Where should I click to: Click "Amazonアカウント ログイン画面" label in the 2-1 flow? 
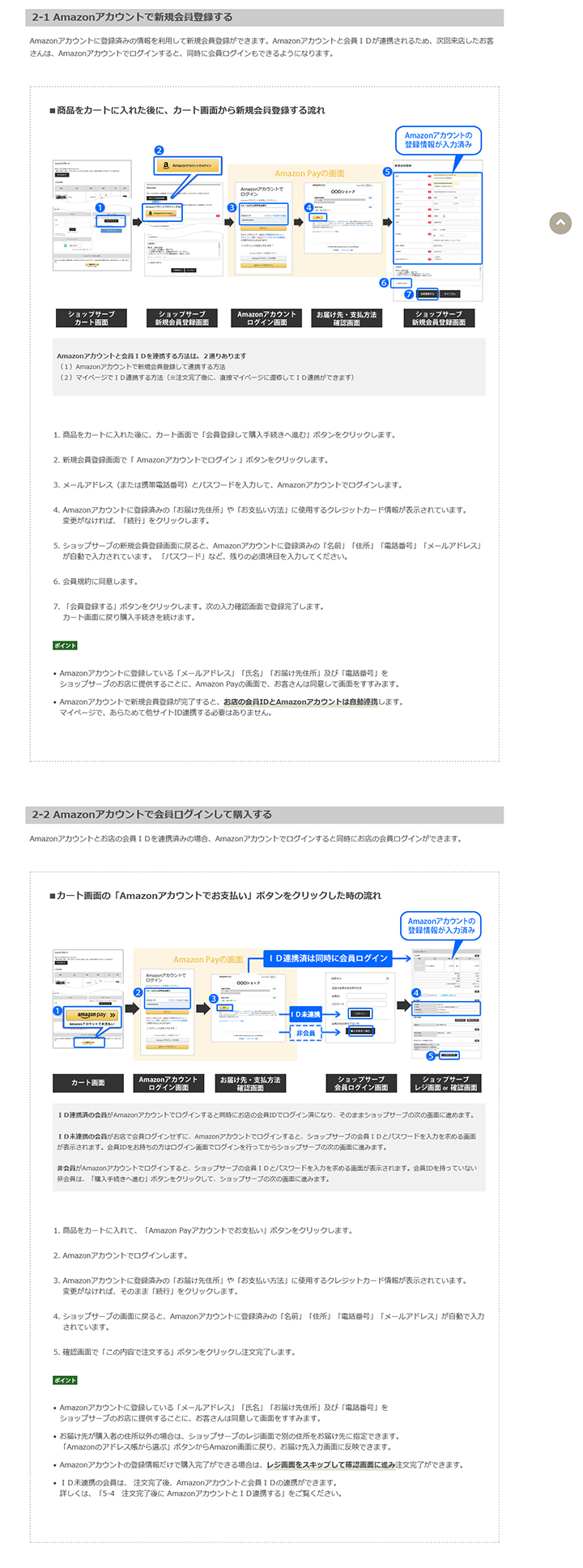click(x=266, y=318)
